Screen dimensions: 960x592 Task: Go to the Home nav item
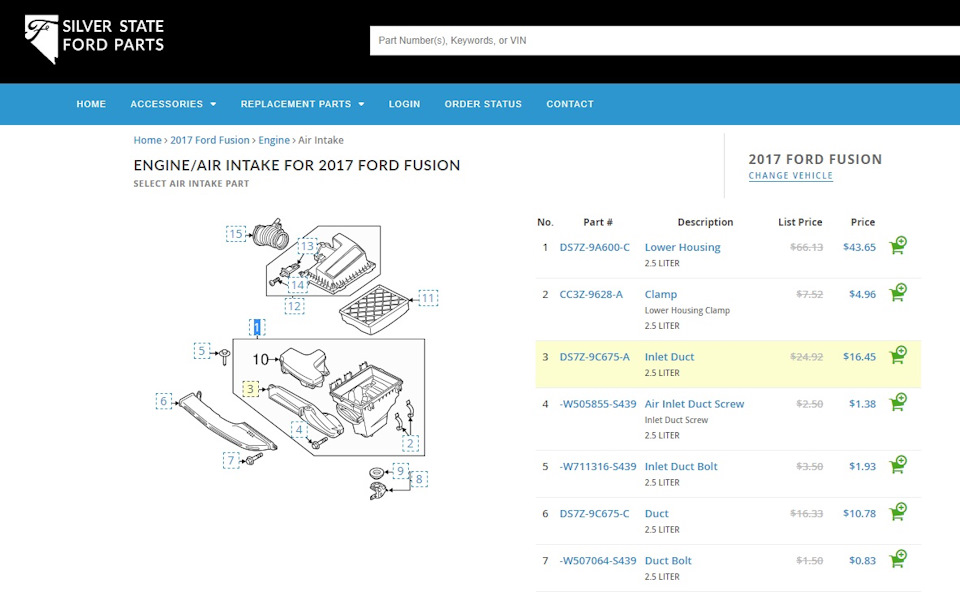pyautogui.click(x=91, y=104)
